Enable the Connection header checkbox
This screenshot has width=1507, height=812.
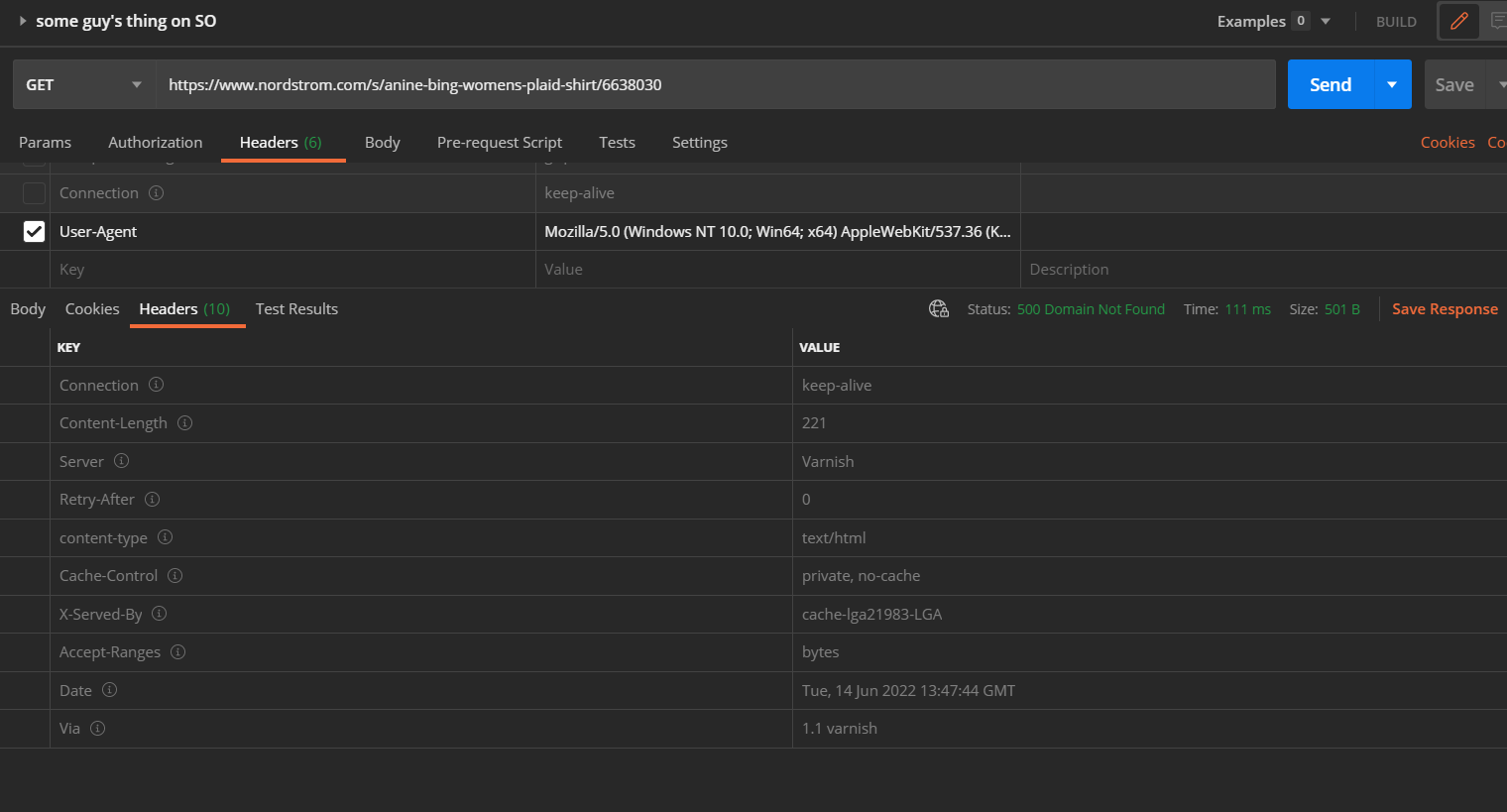pos(34,192)
